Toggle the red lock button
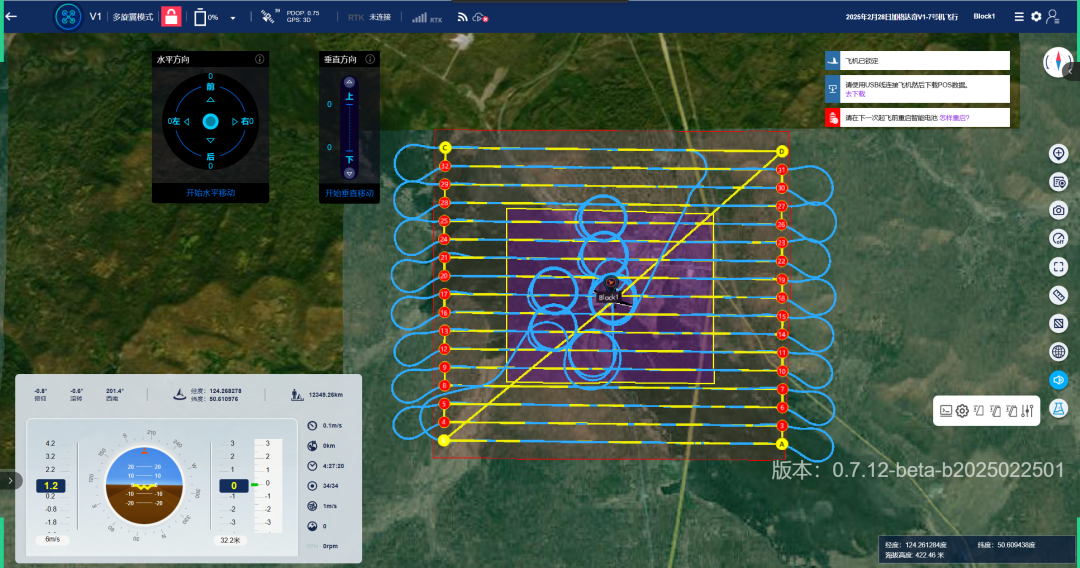The width and height of the screenshot is (1080, 568). [172, 17]
